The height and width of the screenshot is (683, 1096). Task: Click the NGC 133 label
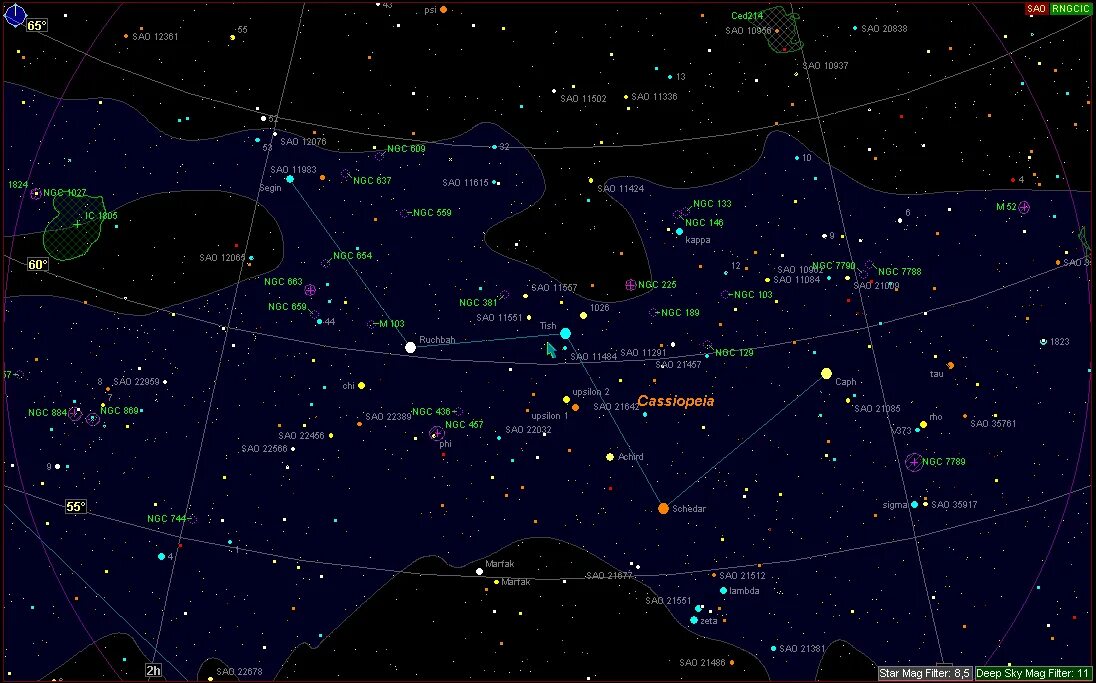coord(712,203)
